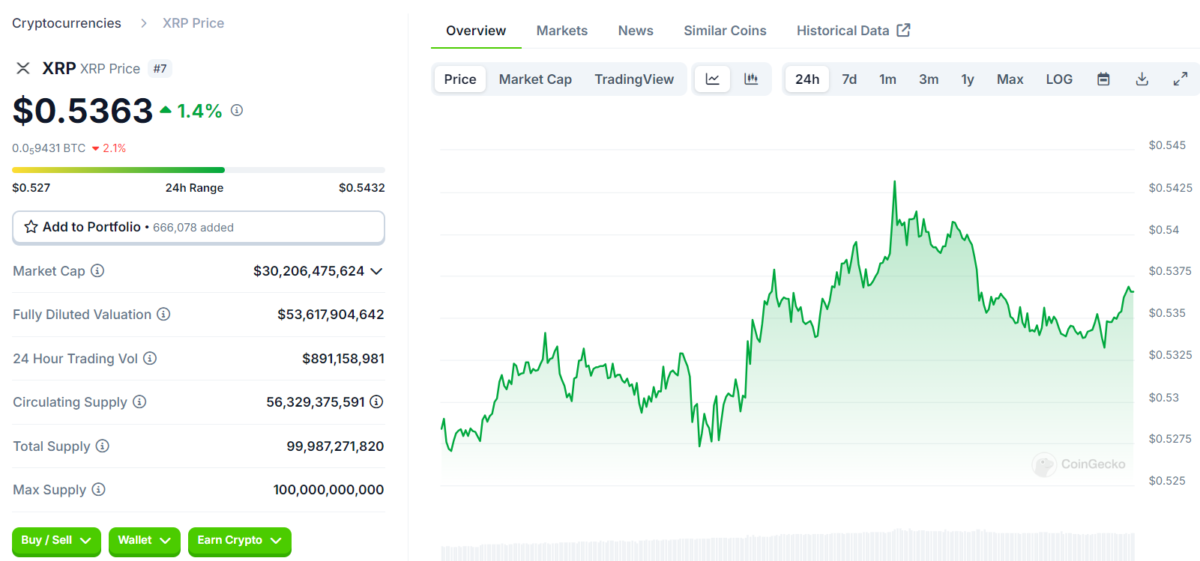Viewport: 1200px width, 561px height.
Task: Switch chart to Market Cap mode
Action: [x=535, y=79]
